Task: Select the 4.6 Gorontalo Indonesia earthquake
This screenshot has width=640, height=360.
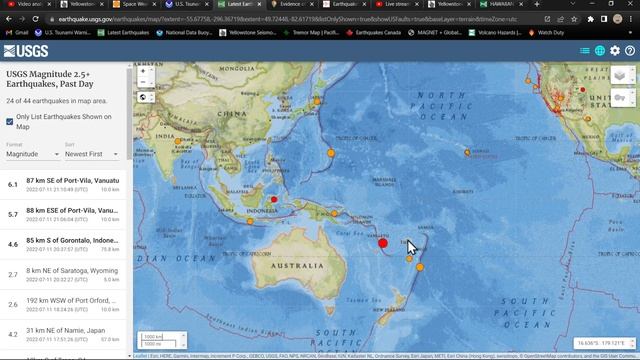Action: tap(63, 244)
